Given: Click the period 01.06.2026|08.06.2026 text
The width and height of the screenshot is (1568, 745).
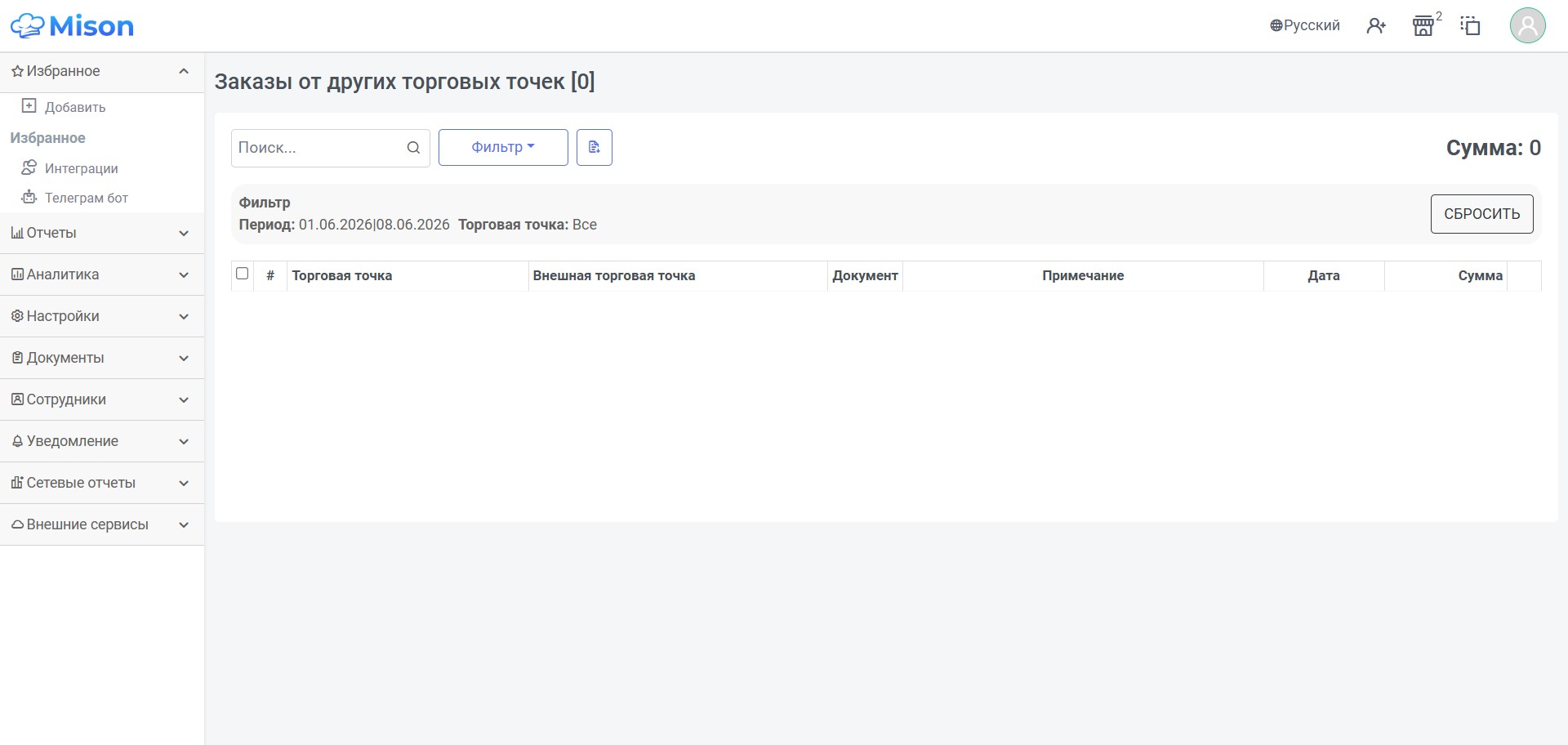Looking at the screenshot, I should pyautogui.click(x=374, y=225).
